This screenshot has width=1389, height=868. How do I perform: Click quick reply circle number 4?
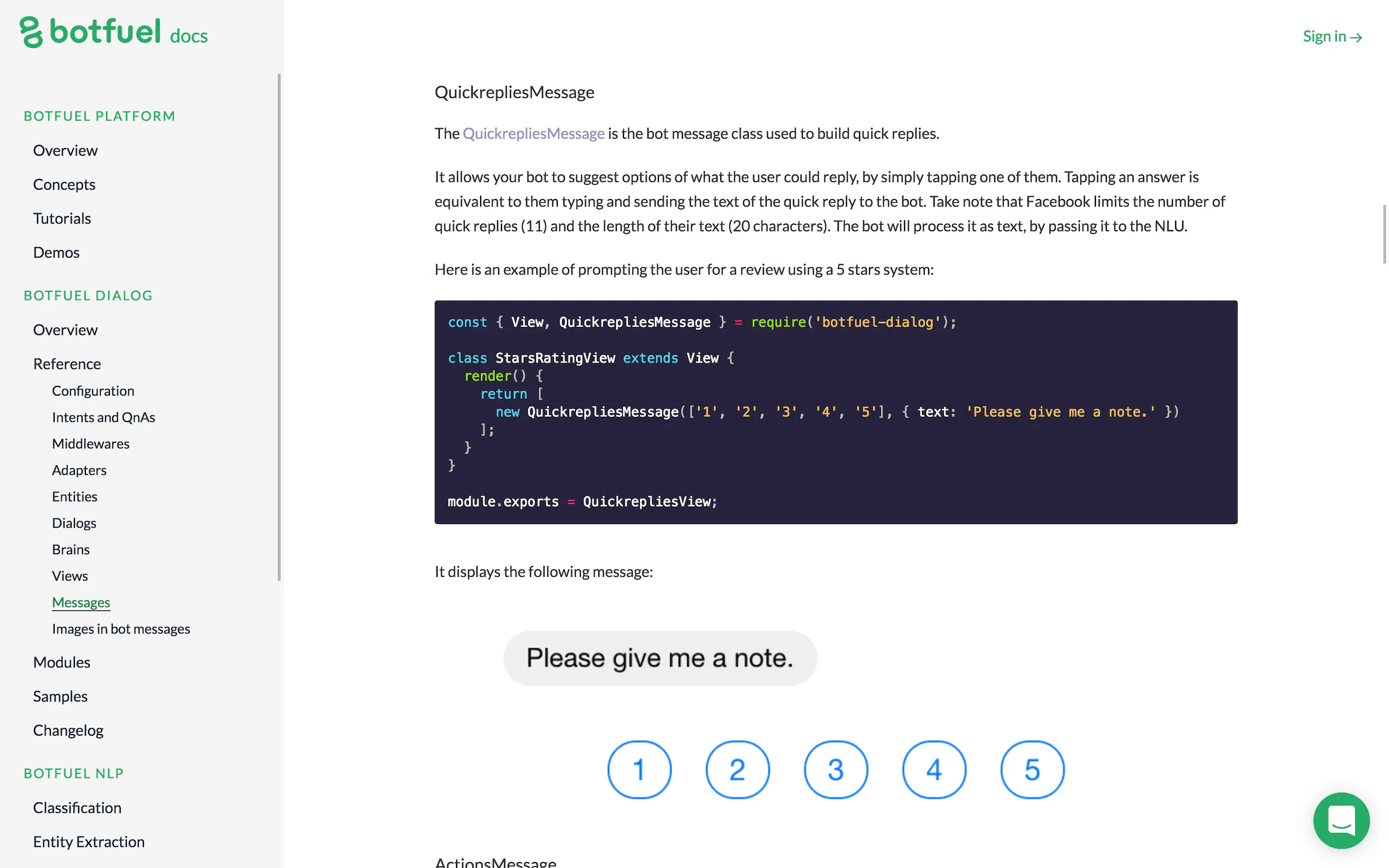tap(933, 769)
